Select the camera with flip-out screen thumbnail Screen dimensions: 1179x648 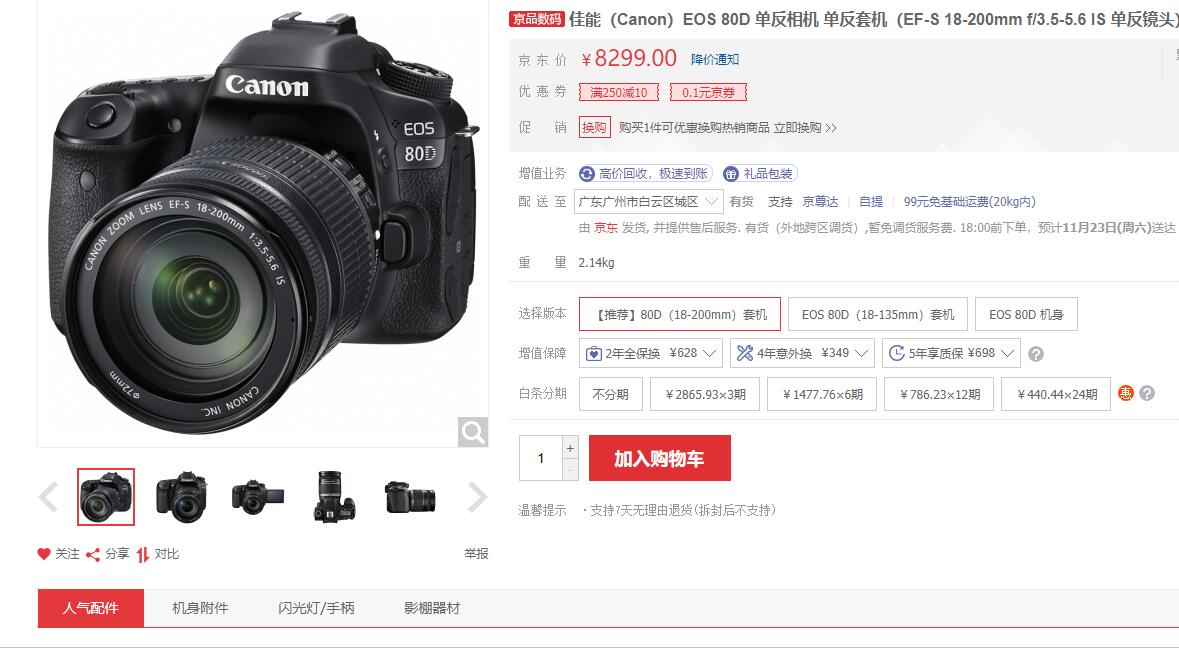tap(258, 497)
